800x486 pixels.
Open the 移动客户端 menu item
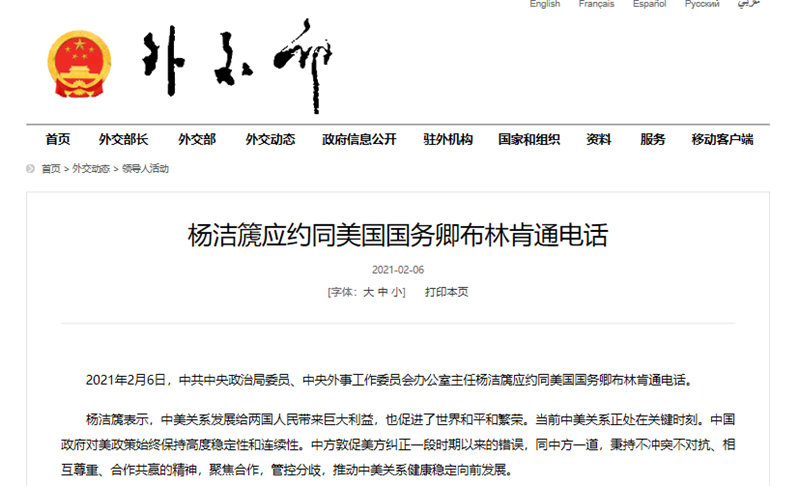click(x=722, y=140)
